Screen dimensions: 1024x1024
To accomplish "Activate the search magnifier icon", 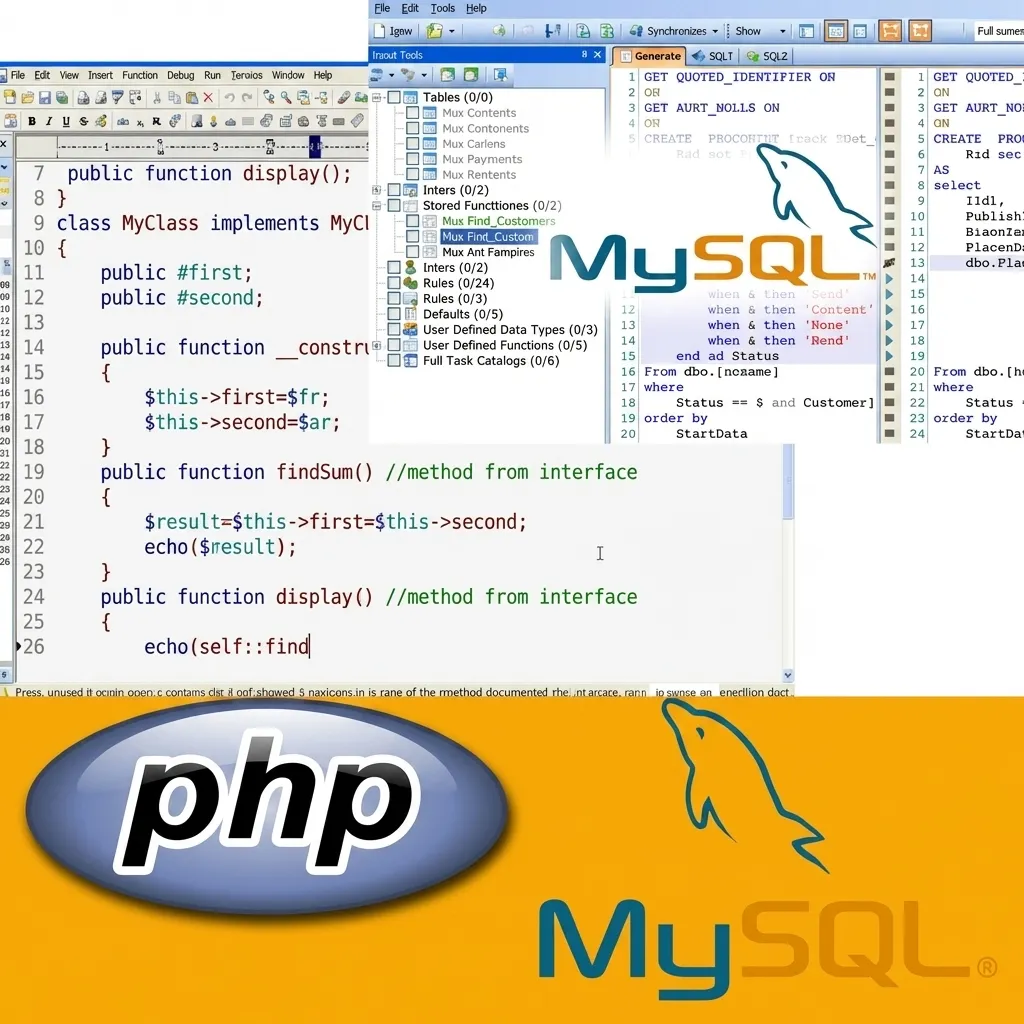I will pyautogui.click(x=284, y=97).
